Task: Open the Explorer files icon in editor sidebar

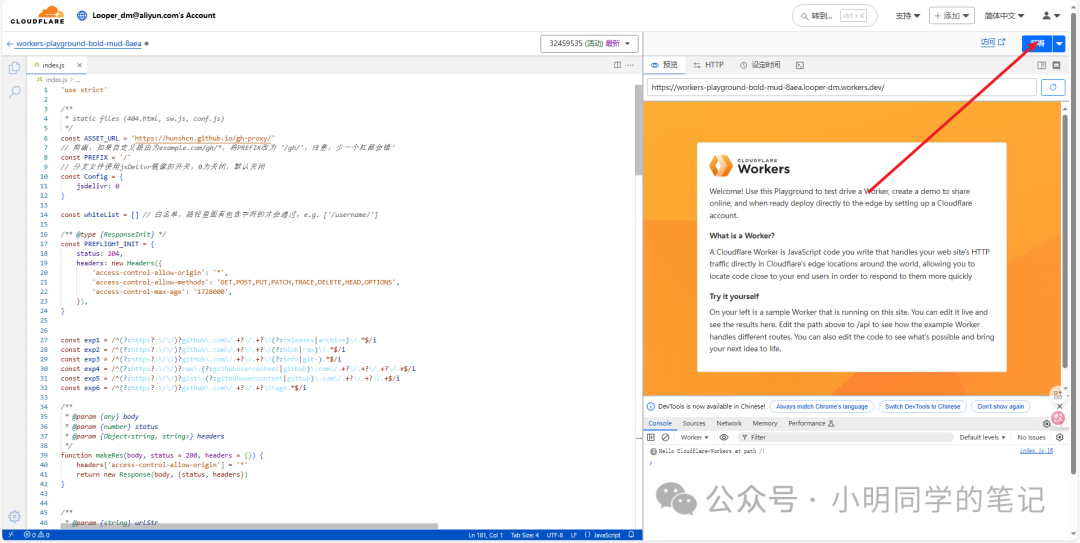Action: pos(14,68)
